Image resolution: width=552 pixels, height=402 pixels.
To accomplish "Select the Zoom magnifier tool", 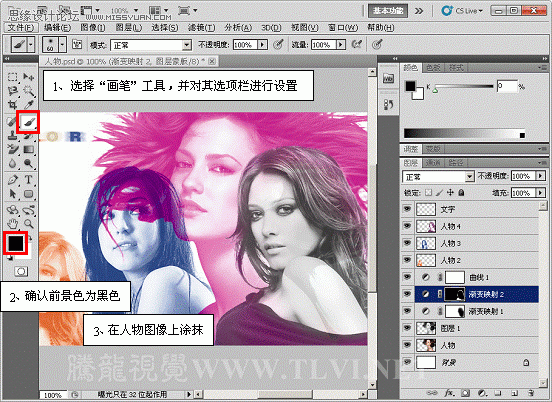I will coord(29,223).
